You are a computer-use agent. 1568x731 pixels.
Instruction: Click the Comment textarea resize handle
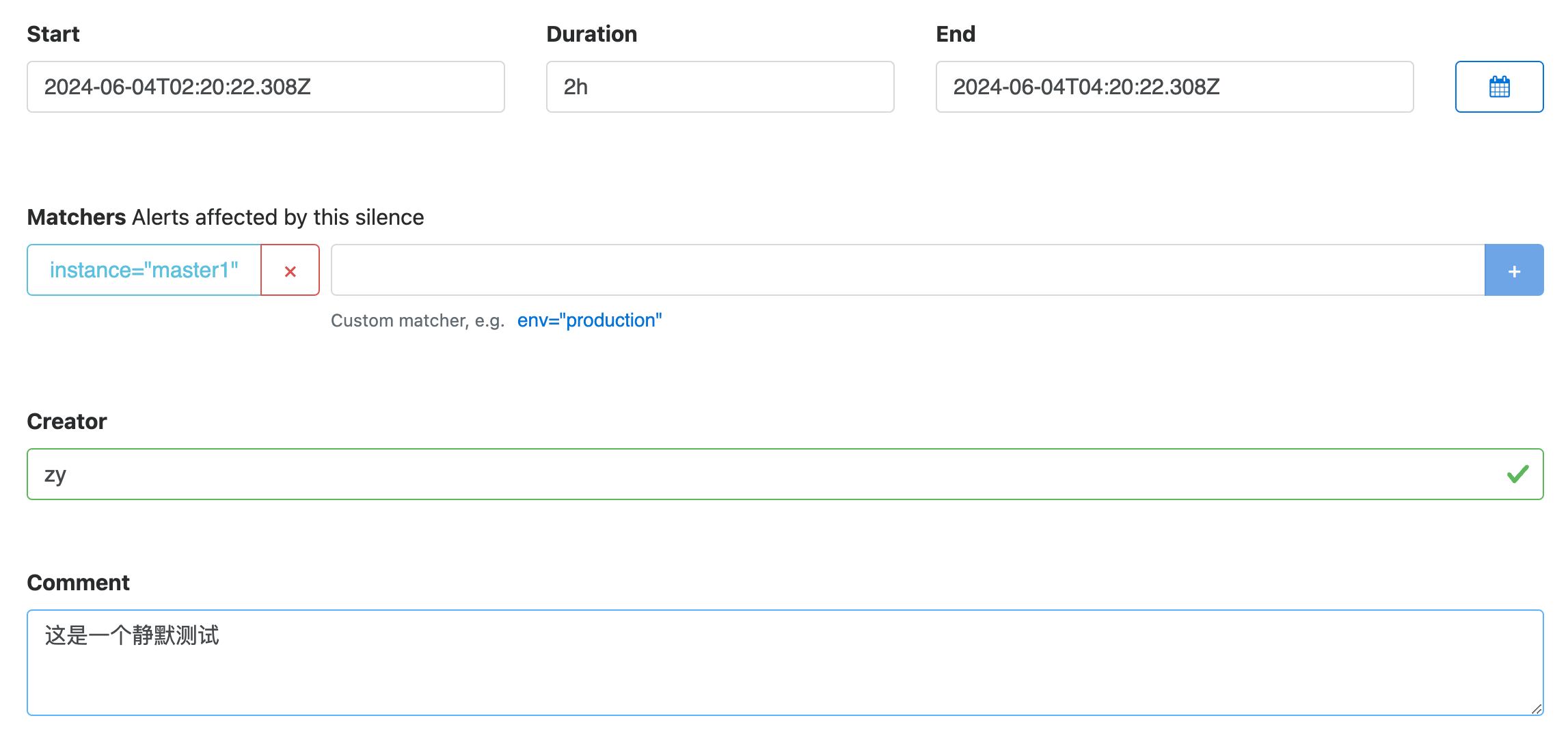1536,709
